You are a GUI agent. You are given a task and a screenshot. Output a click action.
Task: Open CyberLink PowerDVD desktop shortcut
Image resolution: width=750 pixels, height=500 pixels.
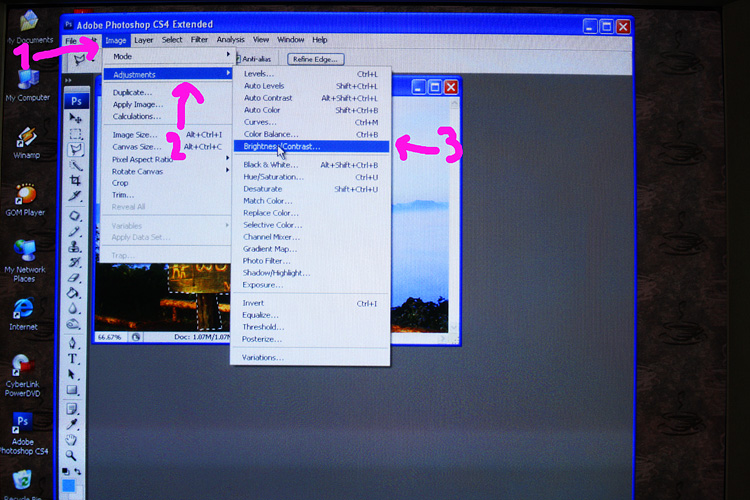(22, 376)
